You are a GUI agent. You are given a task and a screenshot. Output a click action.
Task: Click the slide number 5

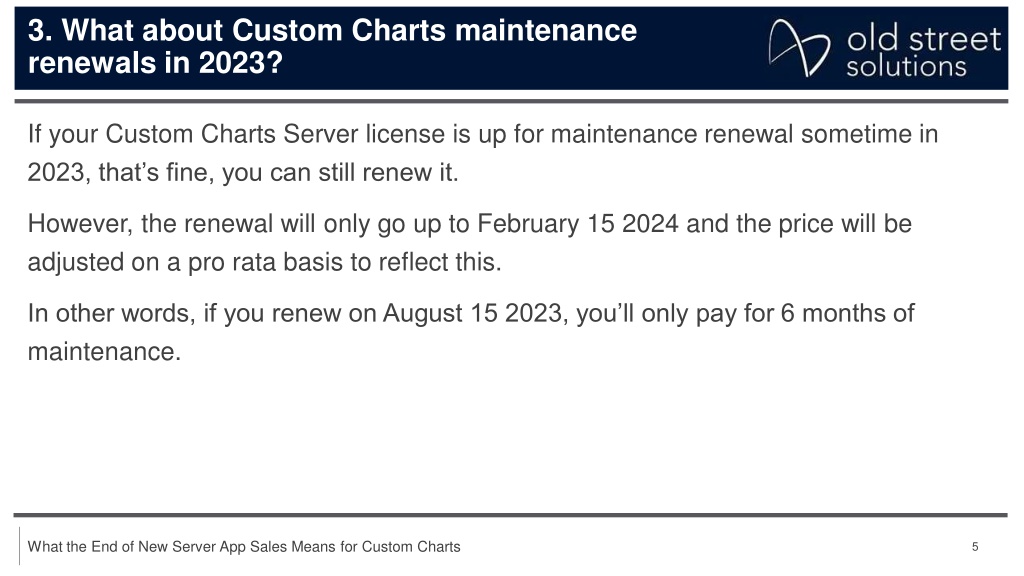975,547
